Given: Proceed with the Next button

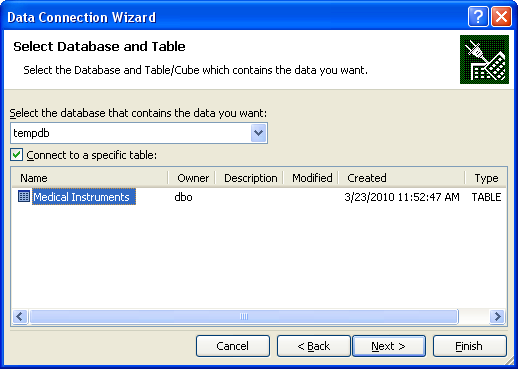Looking at the screenshot, I should tap(389, 346).
